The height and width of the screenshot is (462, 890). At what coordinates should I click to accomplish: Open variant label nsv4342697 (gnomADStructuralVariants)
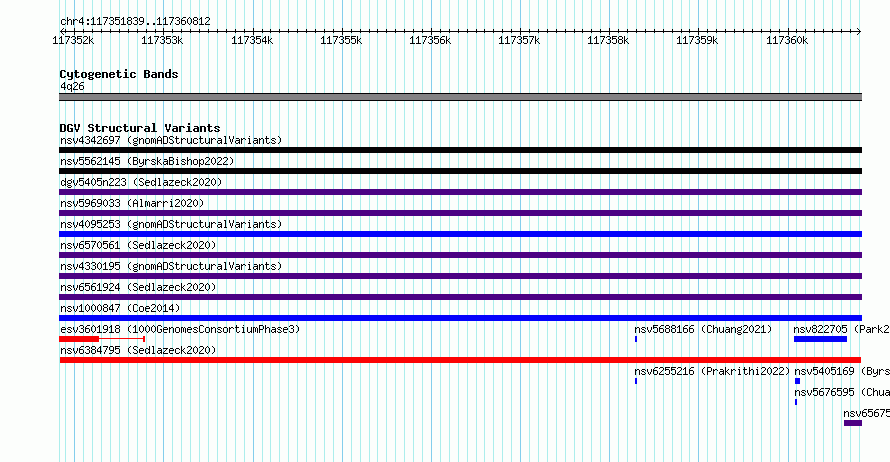click(x=171, y=140)
